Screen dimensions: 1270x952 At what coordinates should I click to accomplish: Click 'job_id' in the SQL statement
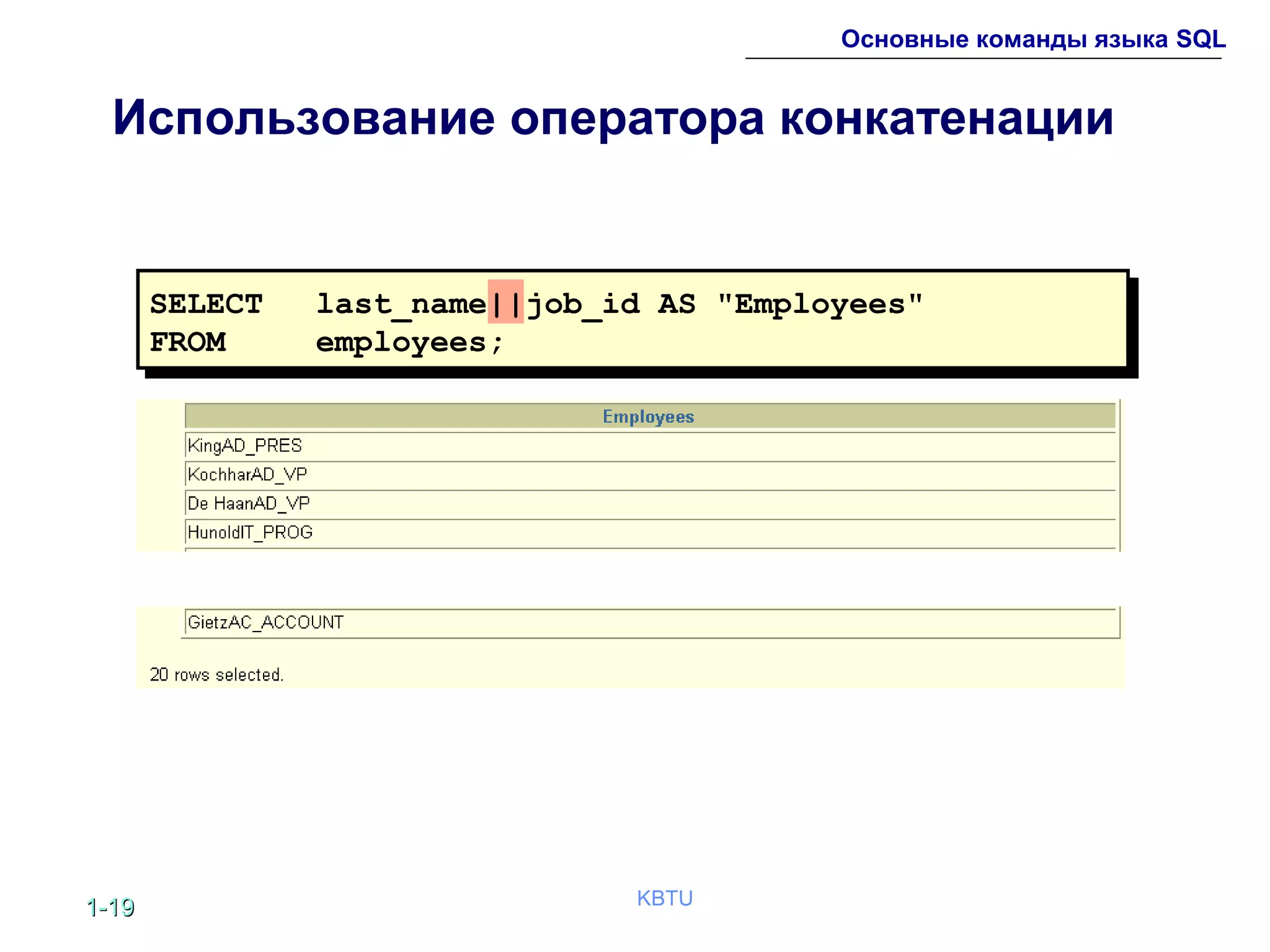(583, 305)
